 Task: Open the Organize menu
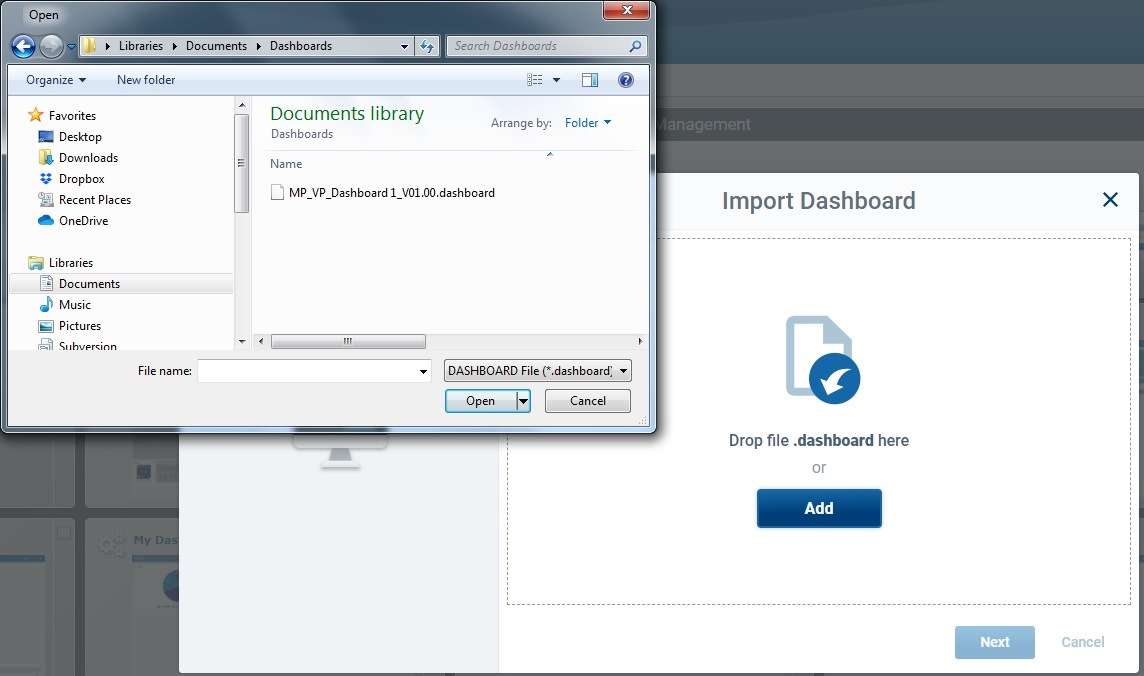54,79
